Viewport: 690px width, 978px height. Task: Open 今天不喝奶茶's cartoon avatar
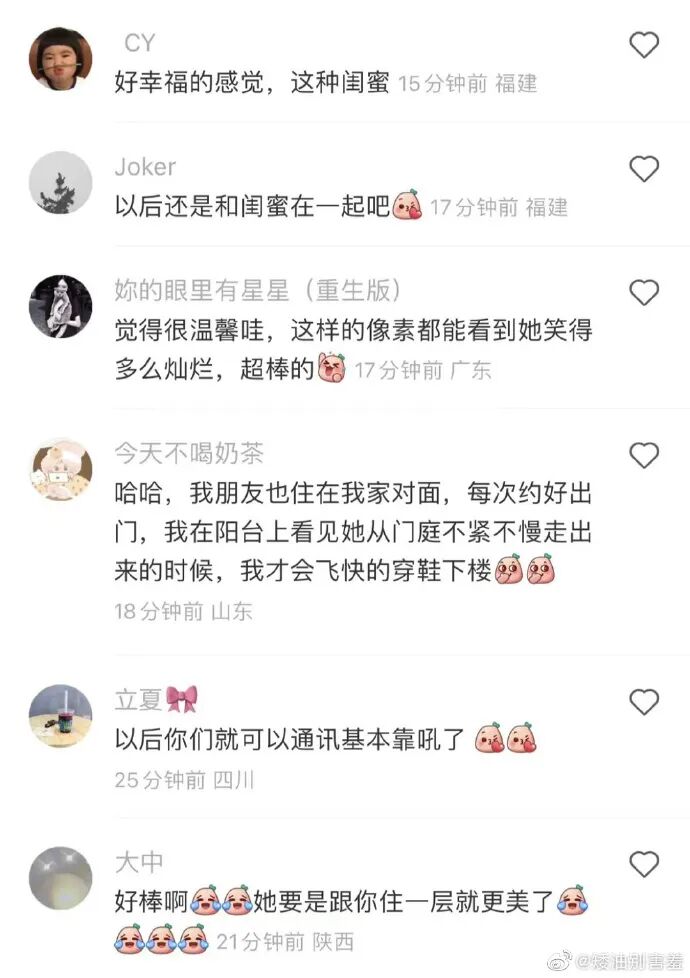click(61, 469)
